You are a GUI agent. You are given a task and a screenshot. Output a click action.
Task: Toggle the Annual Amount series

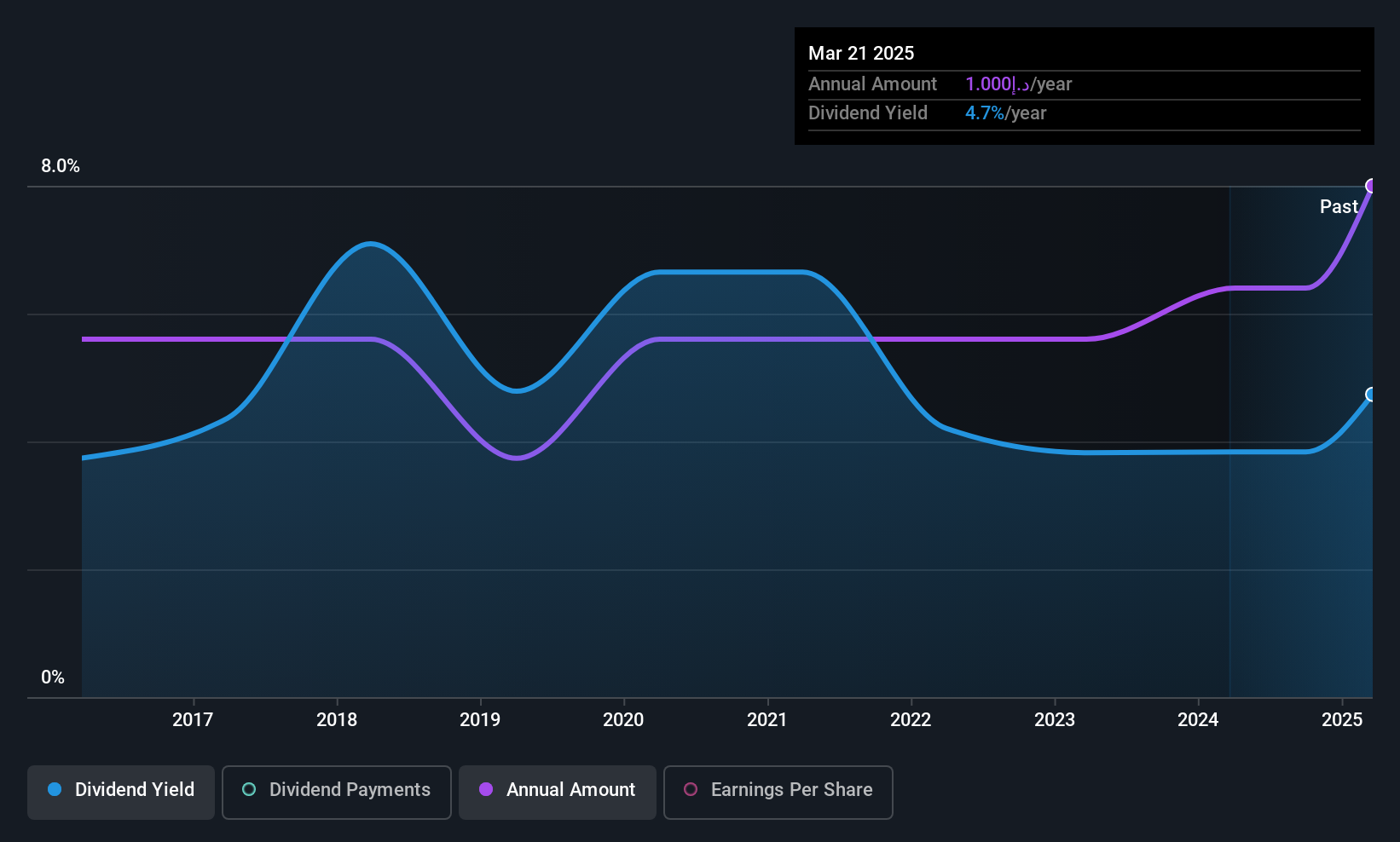(558, 793)
